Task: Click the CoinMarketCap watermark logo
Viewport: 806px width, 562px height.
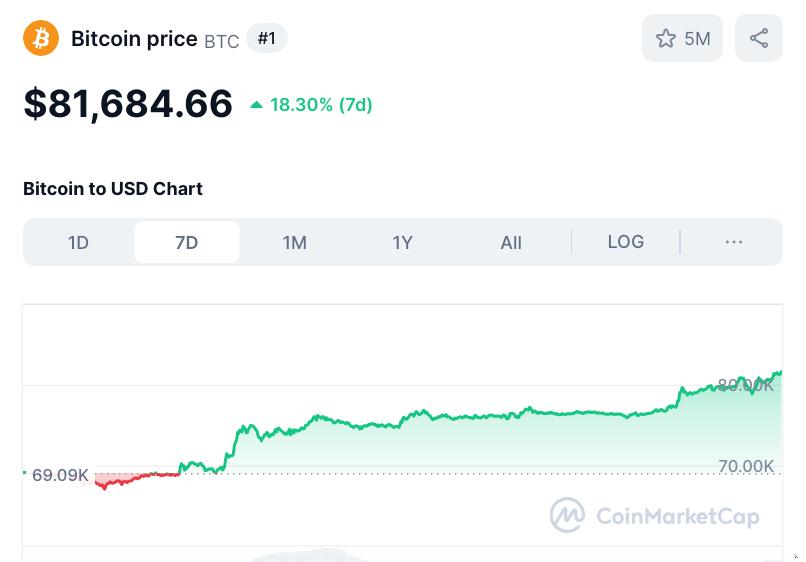Action: [567, 515]
